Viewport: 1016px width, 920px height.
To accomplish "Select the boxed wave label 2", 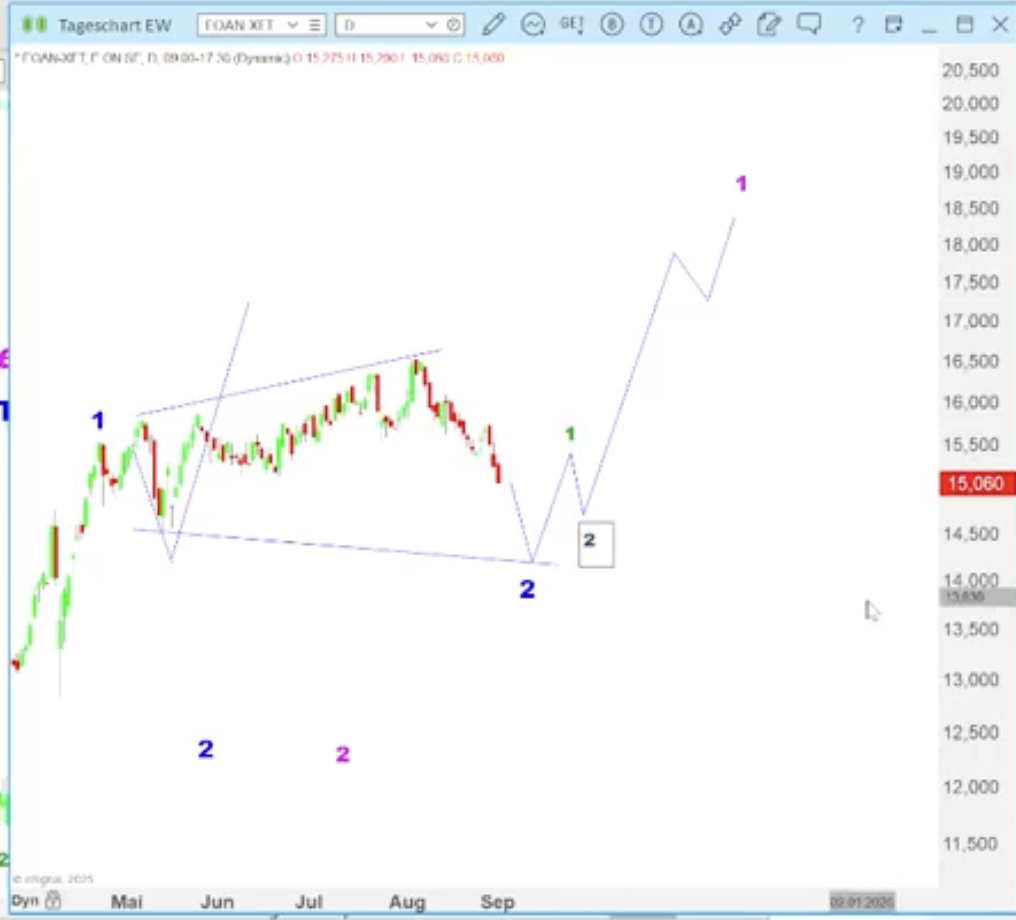I will click(595, 543).
